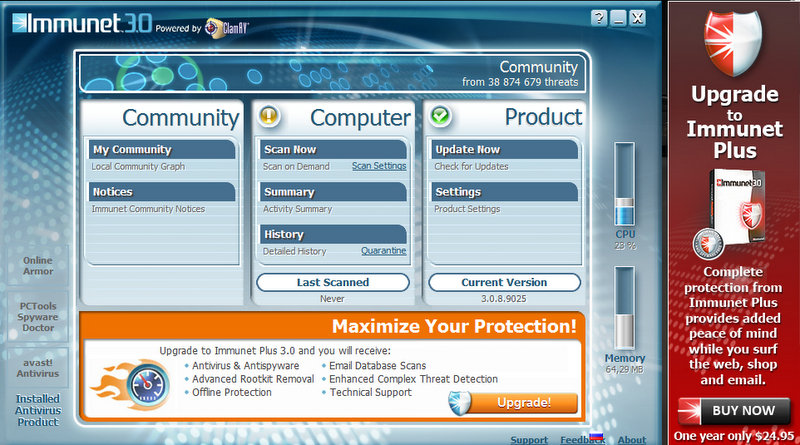Viewport: 800px width, 445px height.
Task: Click BUY NOW in the ad
Action: click(x=734, y=411)
